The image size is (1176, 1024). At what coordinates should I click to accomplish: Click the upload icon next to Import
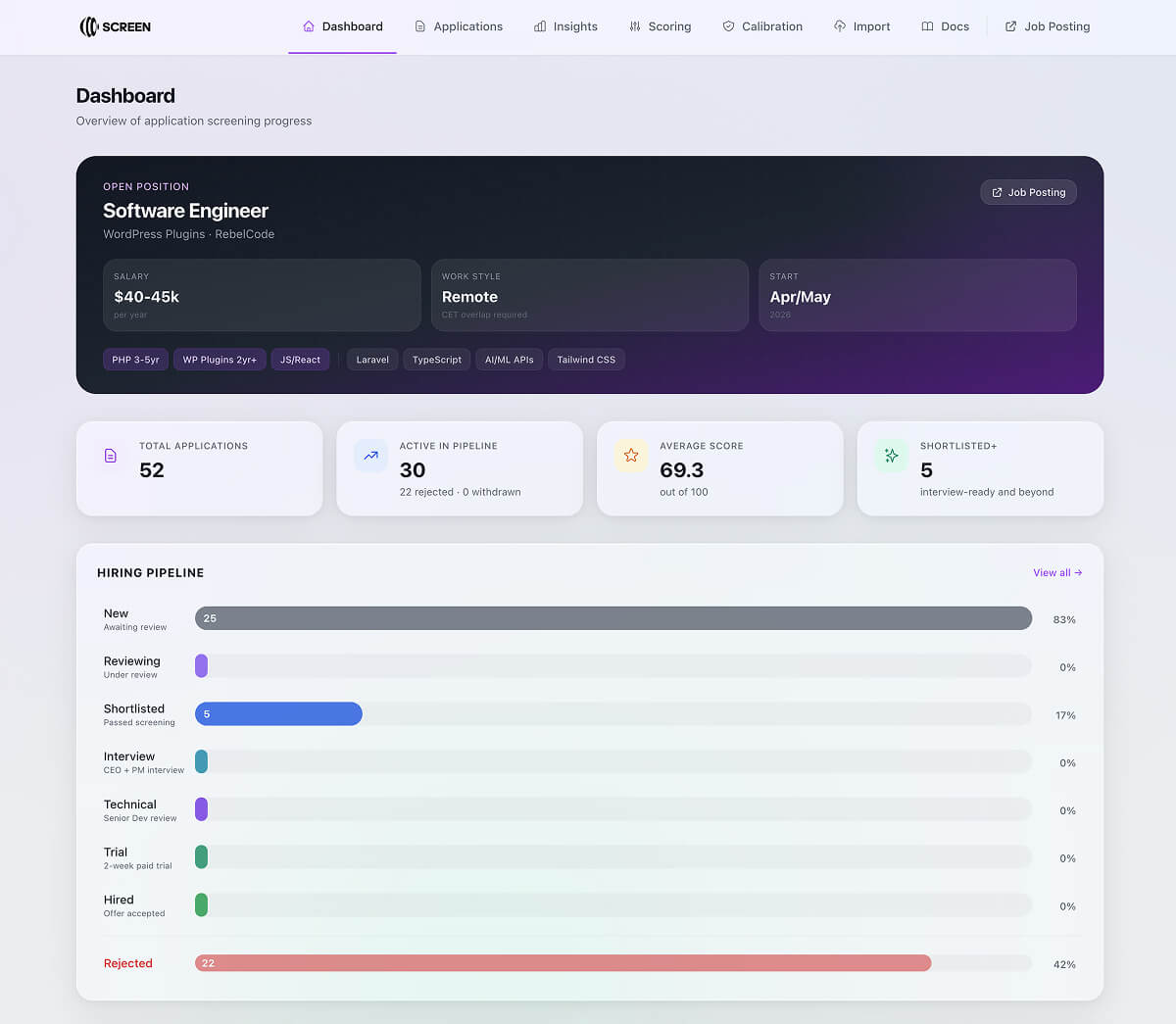[838, 26]
